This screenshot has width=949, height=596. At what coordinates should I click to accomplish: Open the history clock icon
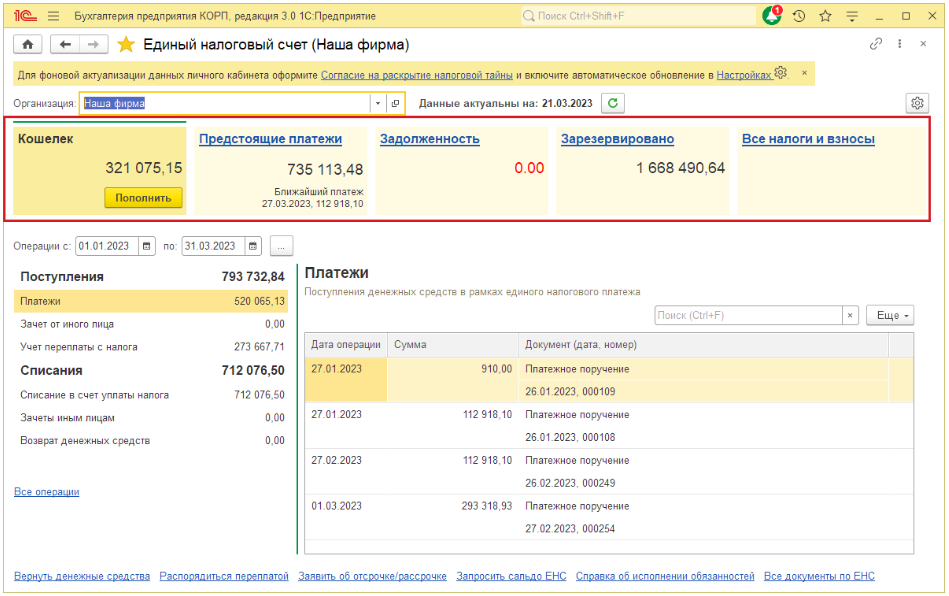[x=799, y=16]
